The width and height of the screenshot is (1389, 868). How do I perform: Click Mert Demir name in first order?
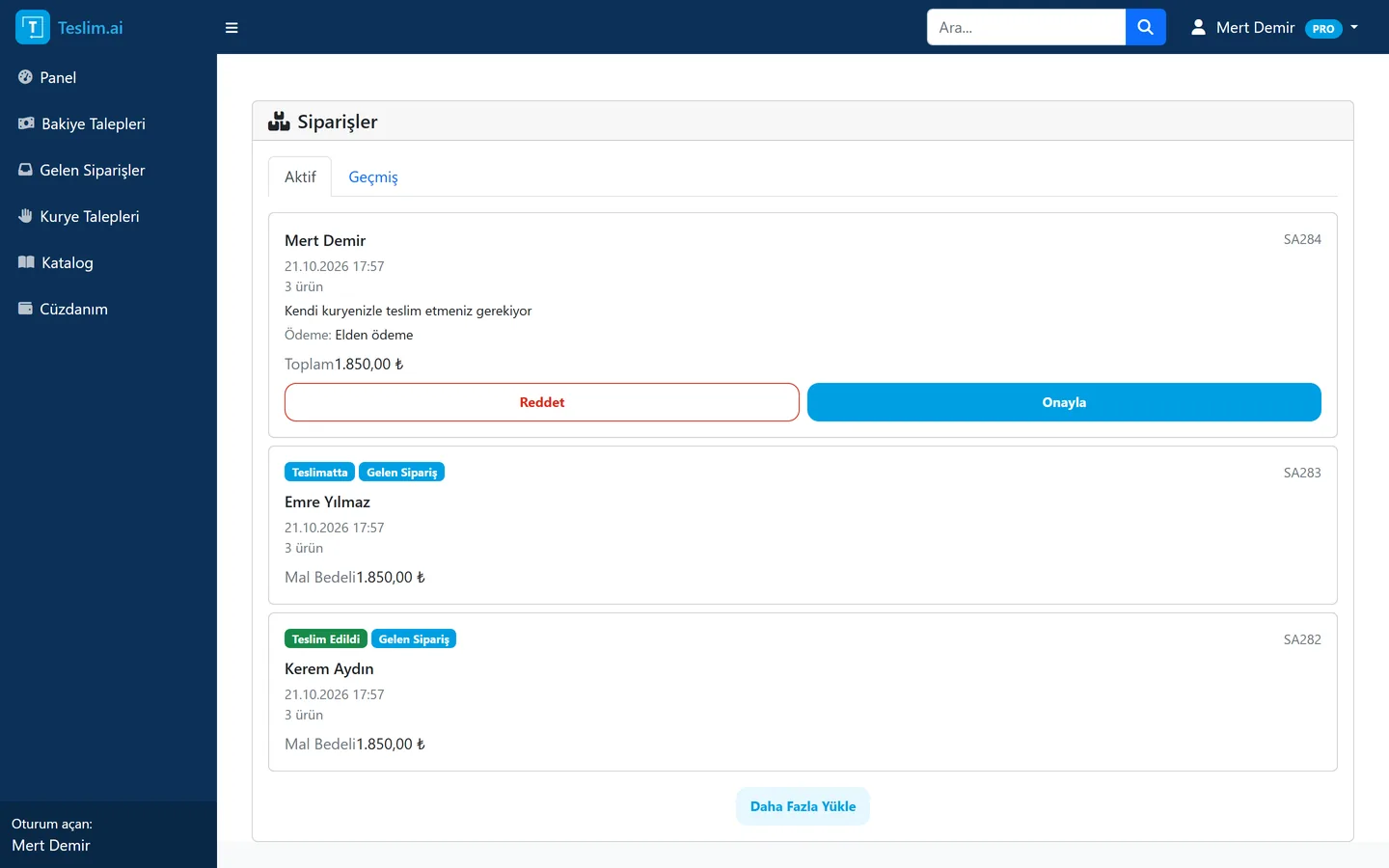click(x=325, y=240)
